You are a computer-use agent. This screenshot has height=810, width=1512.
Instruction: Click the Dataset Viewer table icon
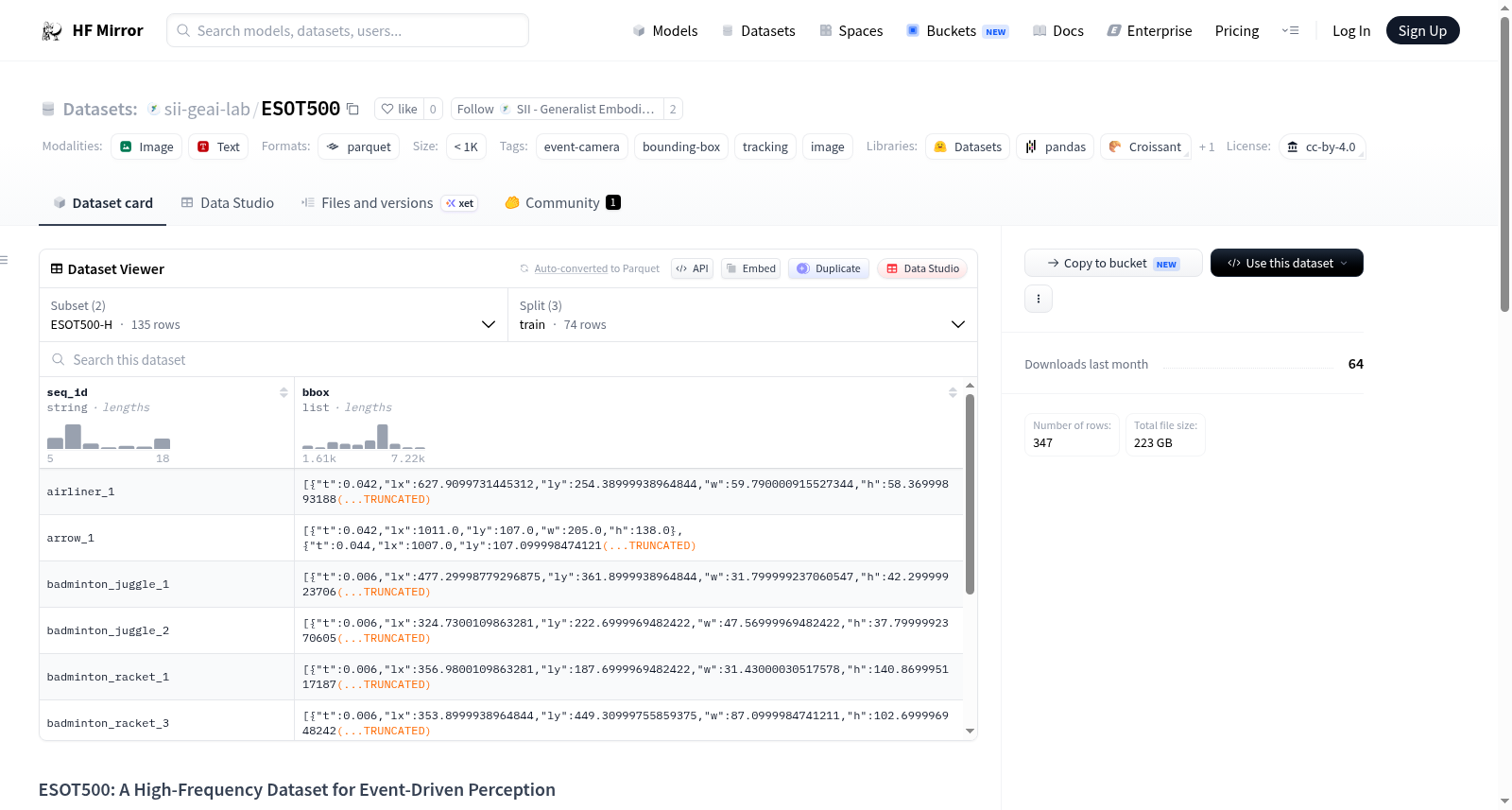pyautogui.click(x=57, y=269)
